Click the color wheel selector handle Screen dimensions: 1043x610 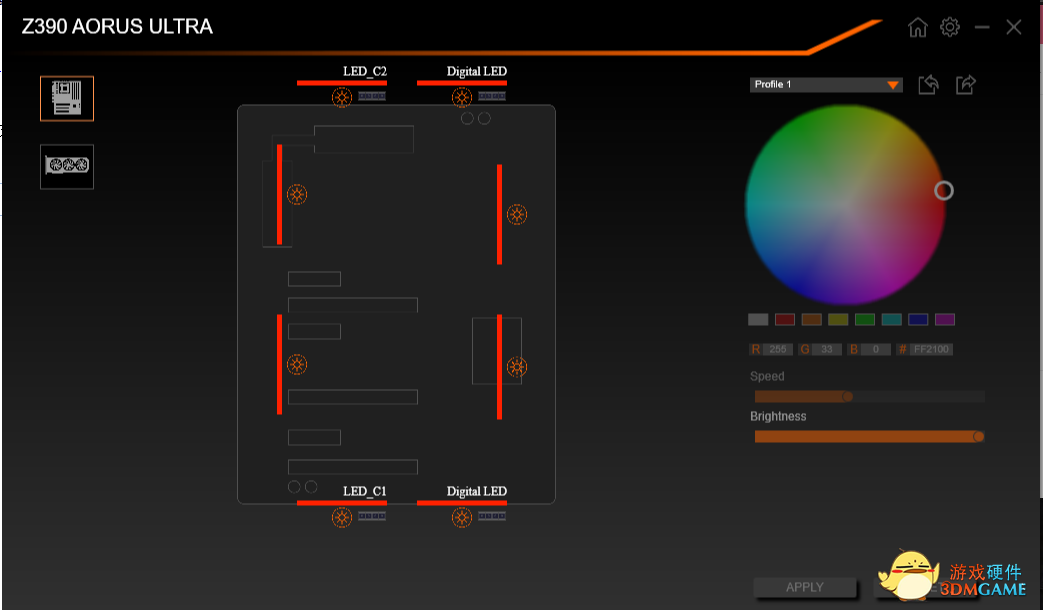pyautogui.click(x=943, y=191)
